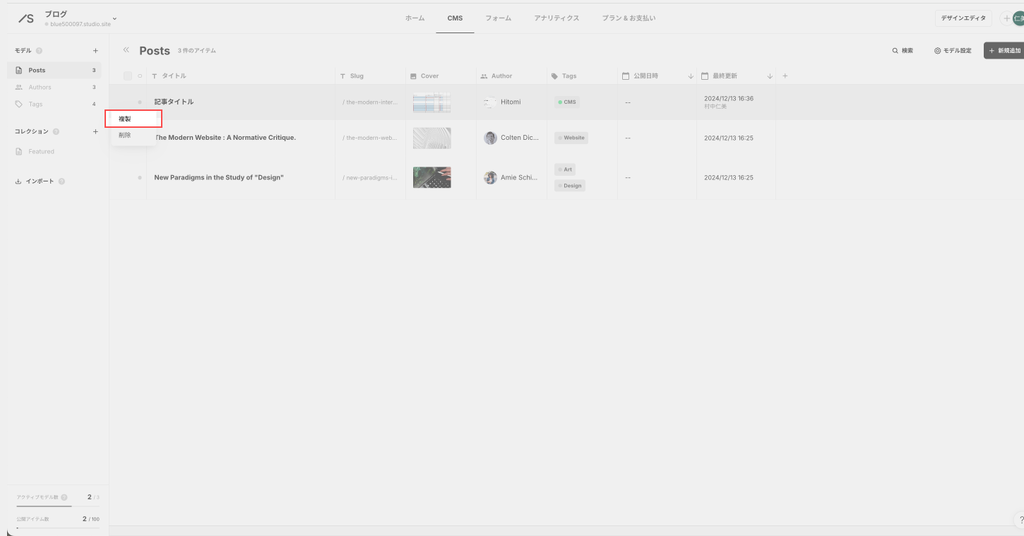The width and height of the screenshot is (1024, 536).
Task: Open the New Paradigms cover thumbnail
Action: (x=432, y=178)
